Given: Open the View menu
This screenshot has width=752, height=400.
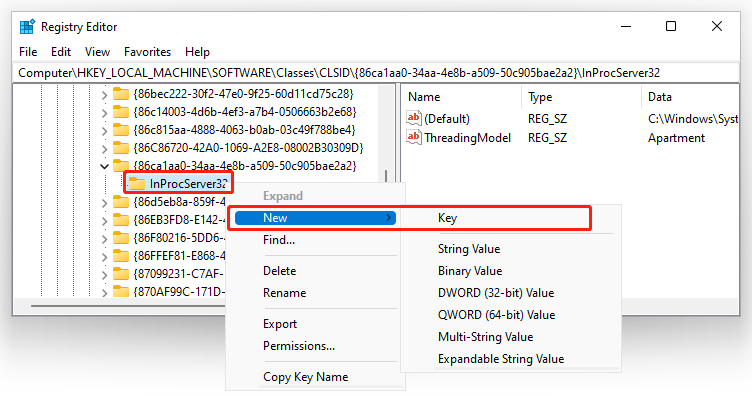Looking at the screenshot, I should point(97,52).
